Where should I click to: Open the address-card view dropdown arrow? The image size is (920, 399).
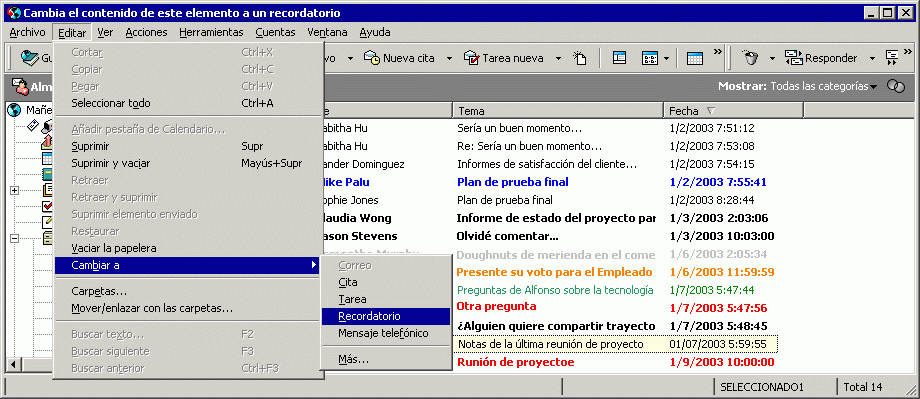tap(667, 58)
